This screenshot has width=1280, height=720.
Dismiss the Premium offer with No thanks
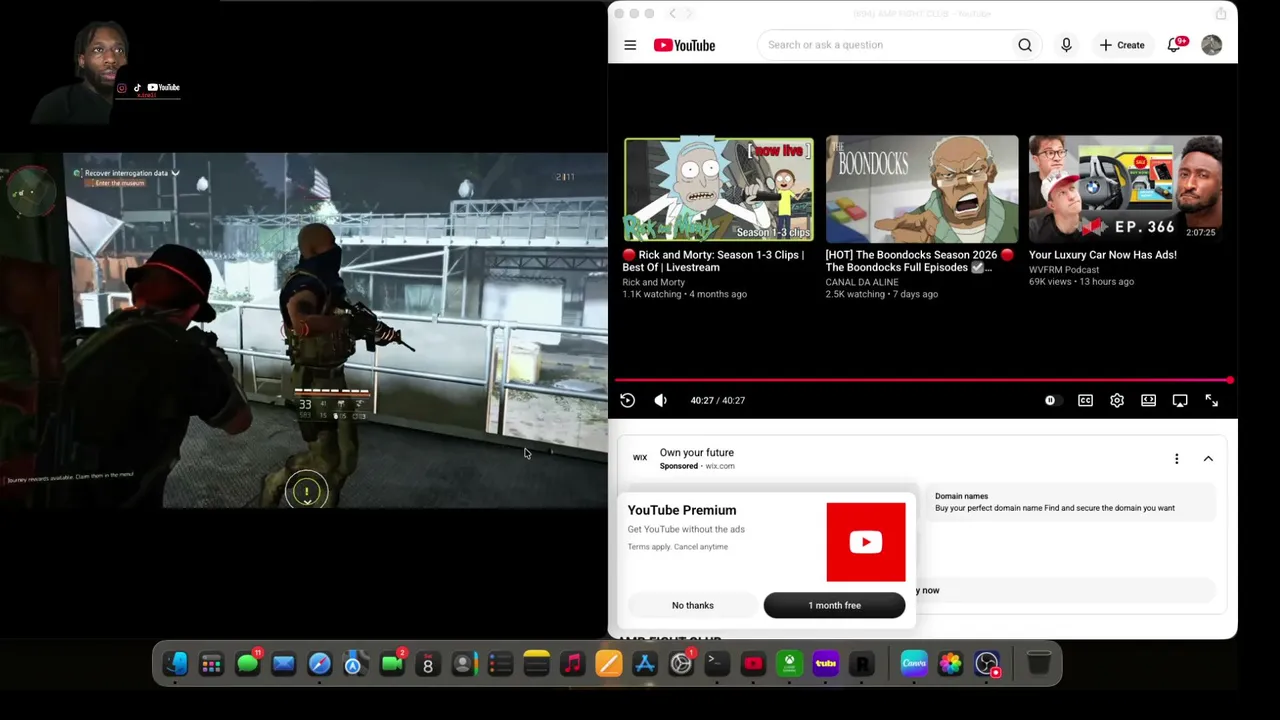pyautogui.click(x=693, y=605)
